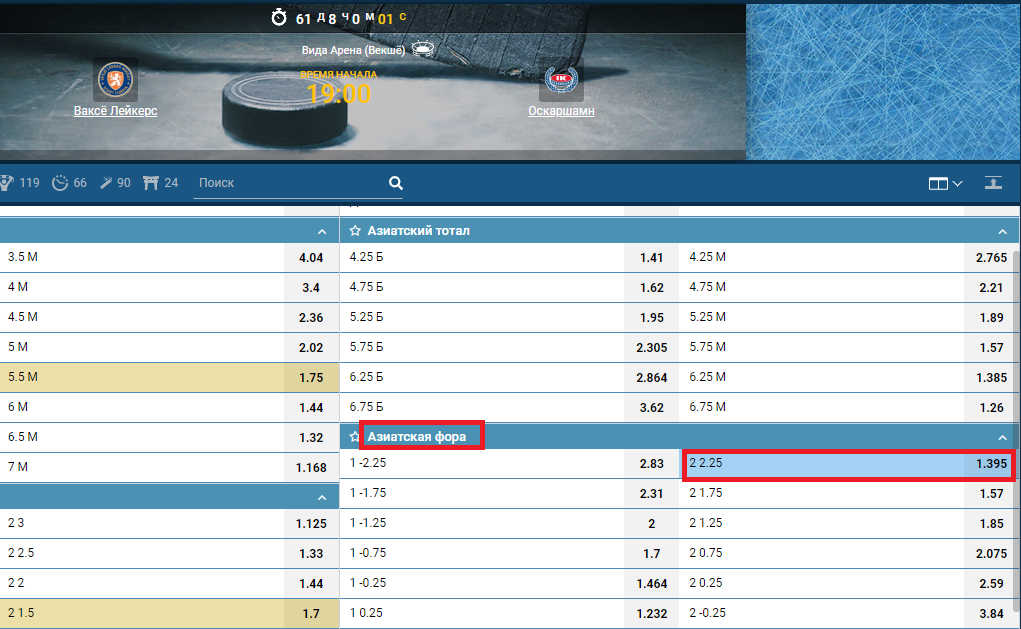Open the Ваксё Лейкерс team link
The image size is (1021, 629).
pyautogui.click(x=115, y=111)
